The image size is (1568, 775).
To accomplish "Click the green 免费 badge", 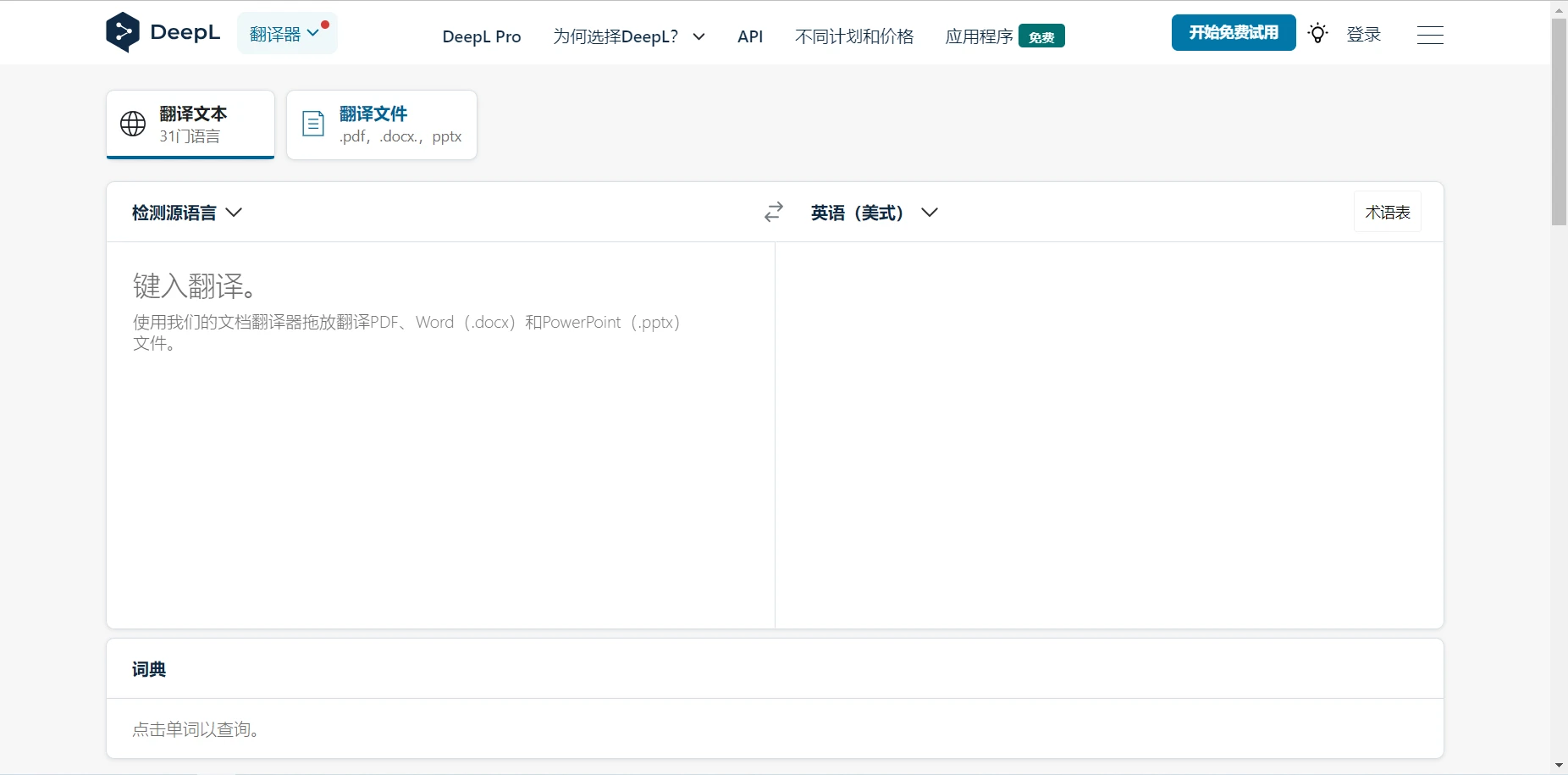I will 1041,36.
